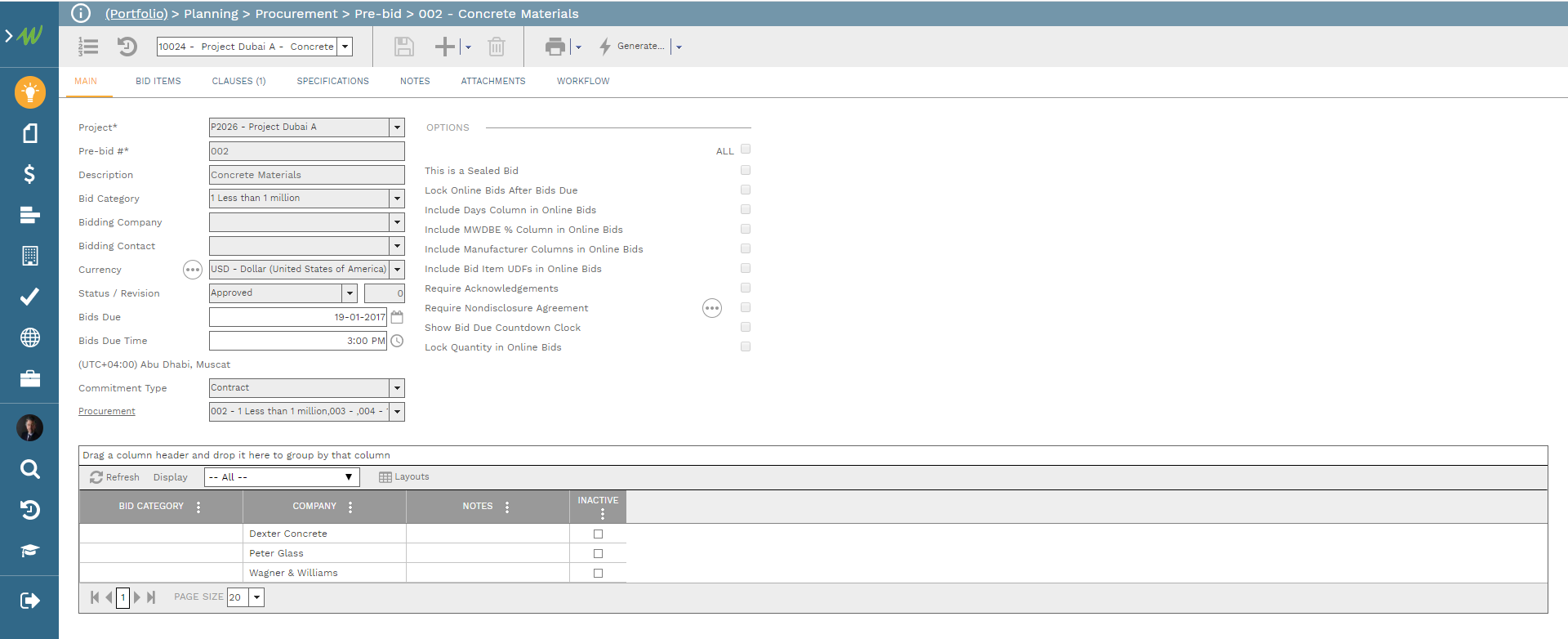Mark Wagner & Williams as inactive
The height and width of the screenshot is (639, 1568).
[598, 573]
